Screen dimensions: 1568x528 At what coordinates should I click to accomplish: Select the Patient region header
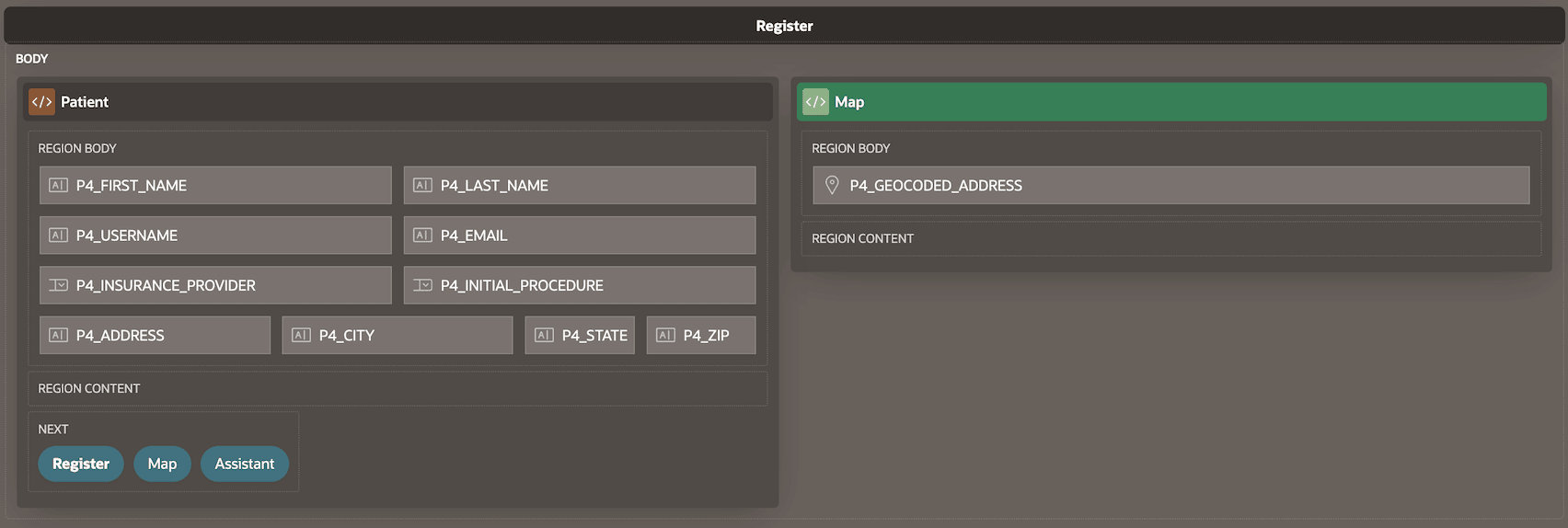(x=398, y=102)
